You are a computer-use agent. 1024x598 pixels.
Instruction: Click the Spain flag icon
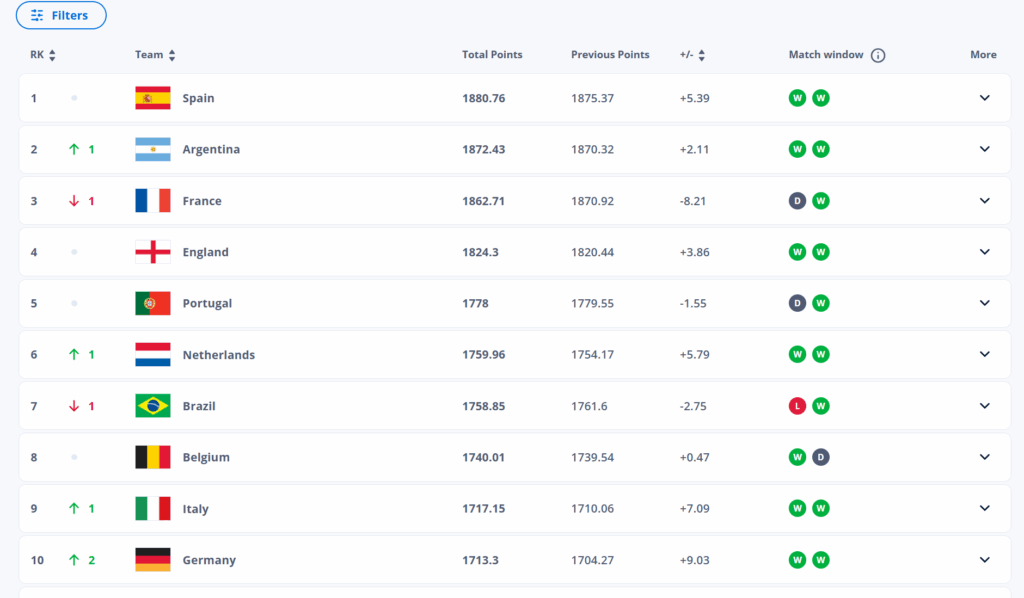click(x=153, y=98)
